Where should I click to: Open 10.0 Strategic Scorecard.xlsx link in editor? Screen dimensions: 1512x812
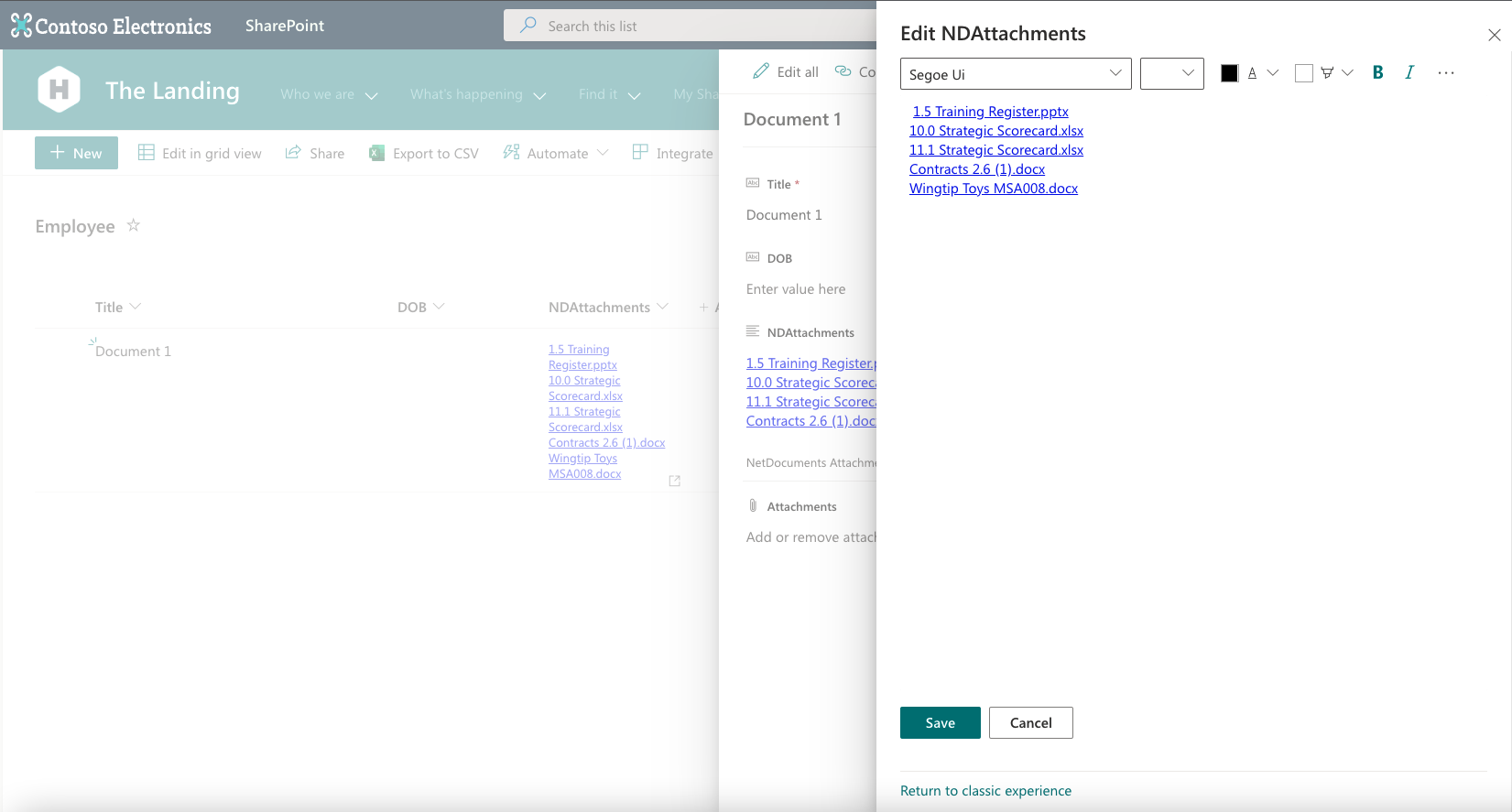(x=995, y=131)
